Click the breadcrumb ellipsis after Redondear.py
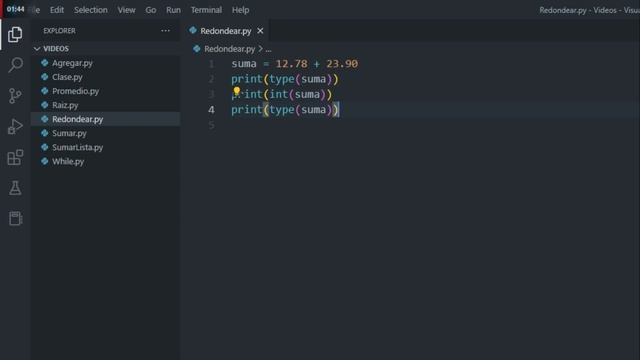Screen dimensions: 640x360 (x=268, y=49)
